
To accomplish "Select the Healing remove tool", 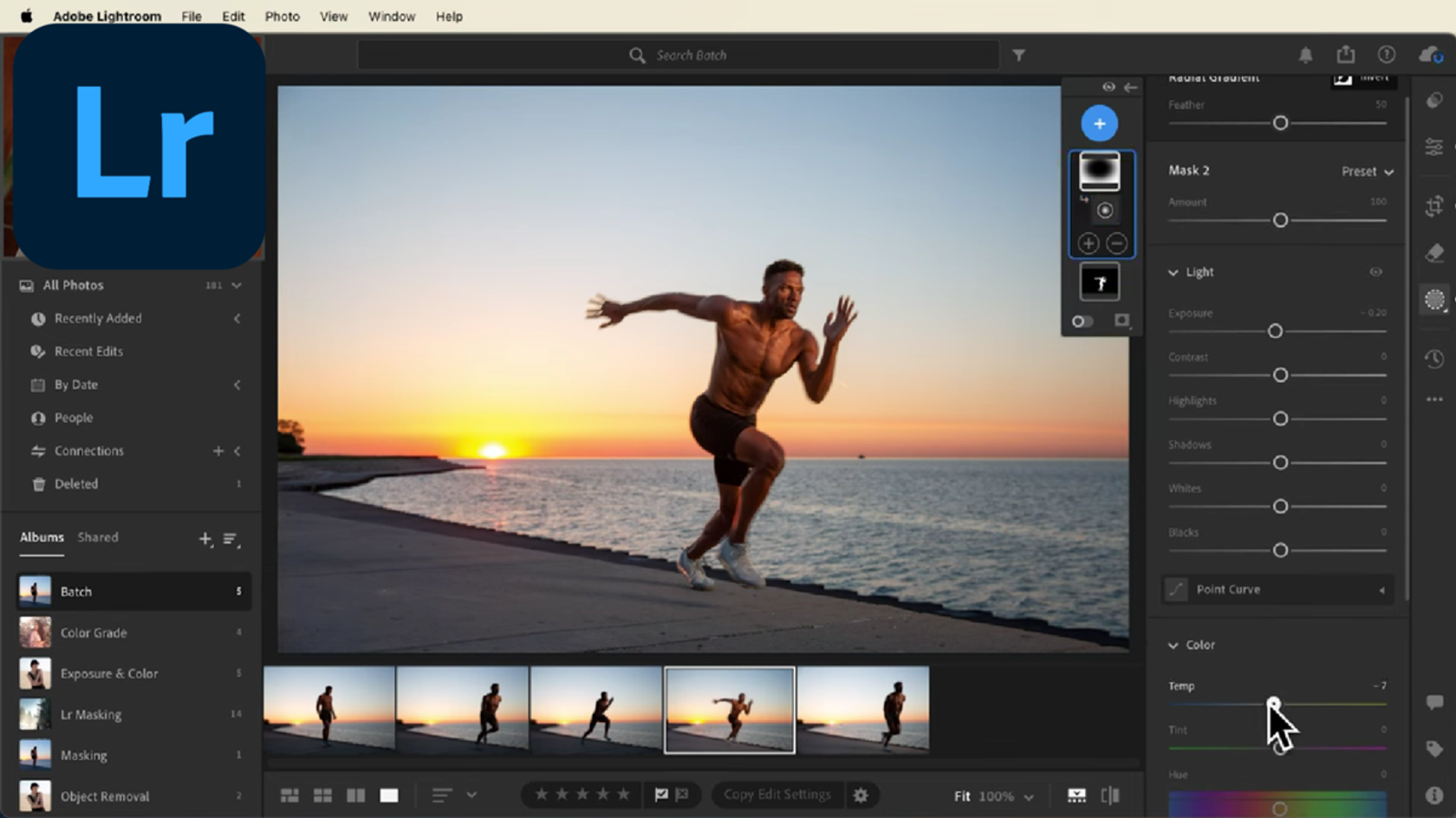I will point(1434,253).
